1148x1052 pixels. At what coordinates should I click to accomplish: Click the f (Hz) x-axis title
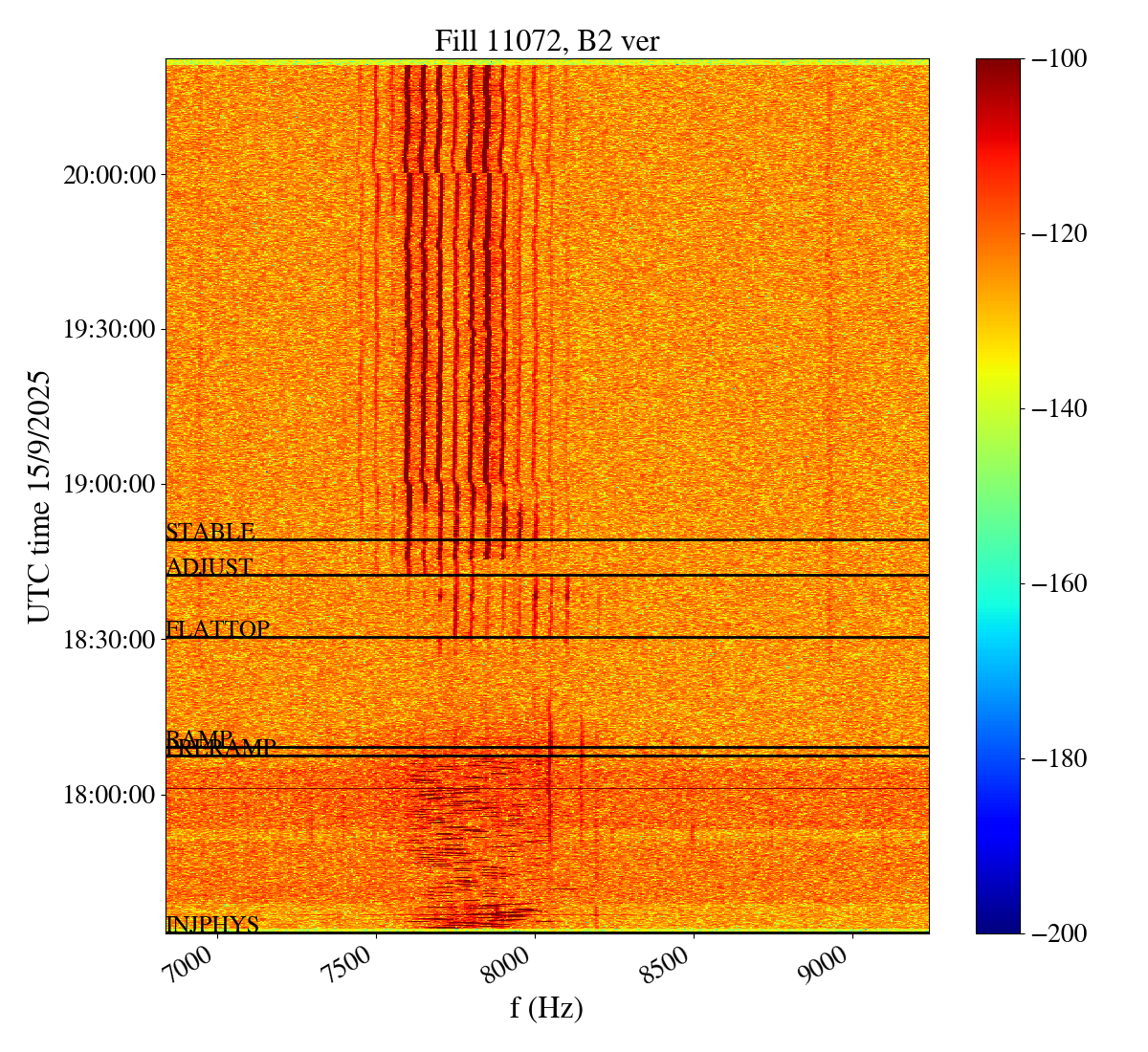[x=546, y=1008]
